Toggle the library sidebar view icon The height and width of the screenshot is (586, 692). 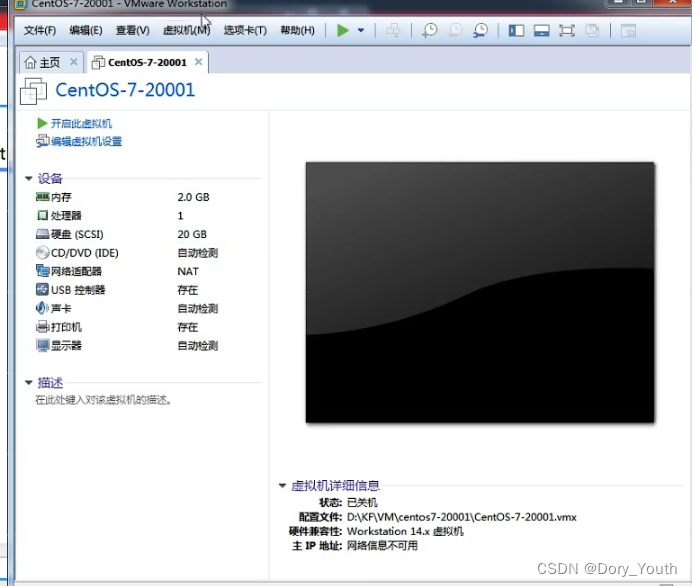tap(516, 30)
